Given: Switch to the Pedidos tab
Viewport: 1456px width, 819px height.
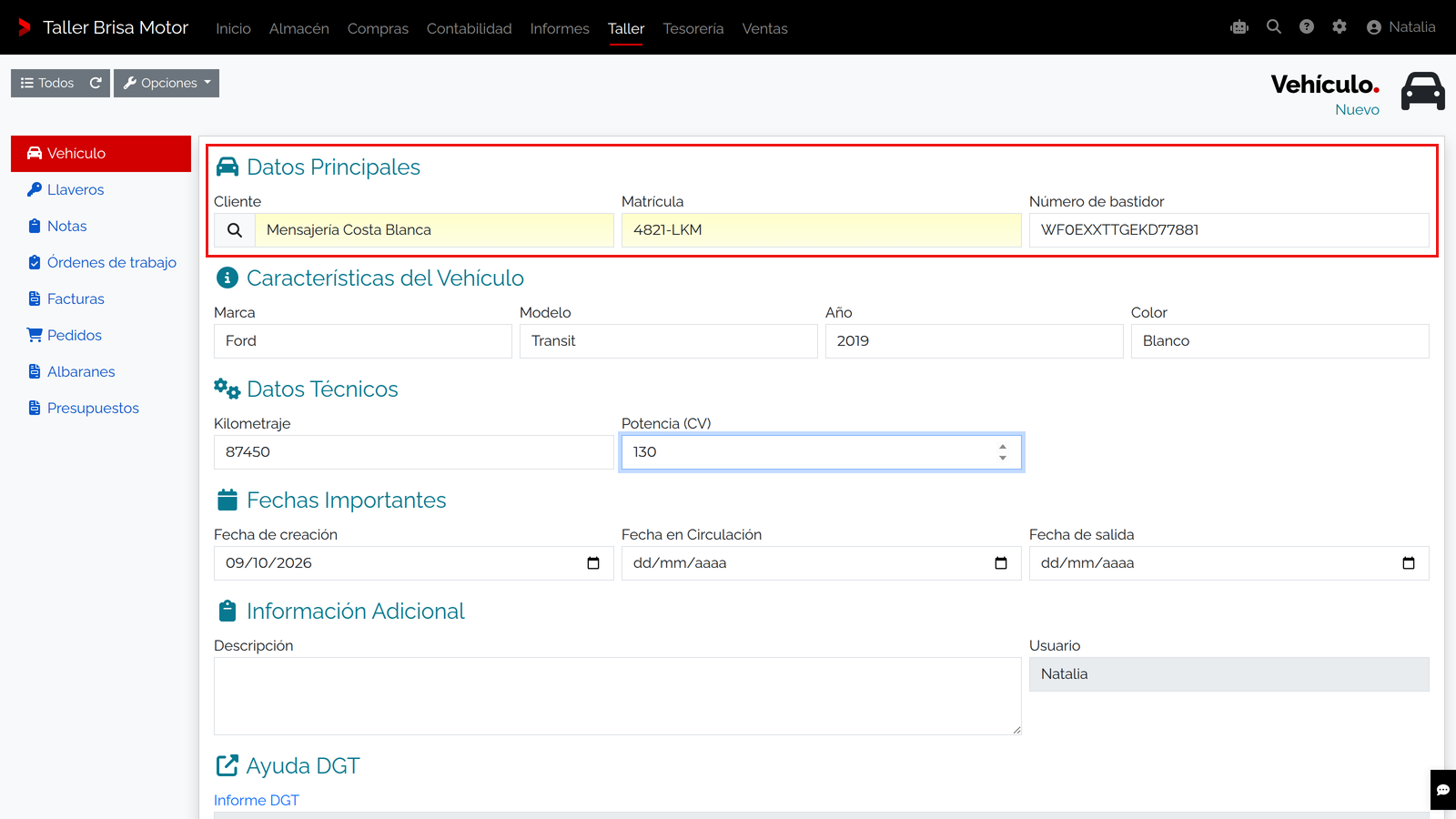Looking at the screenshot, I should pyautogui.click(x=101, y=336).
